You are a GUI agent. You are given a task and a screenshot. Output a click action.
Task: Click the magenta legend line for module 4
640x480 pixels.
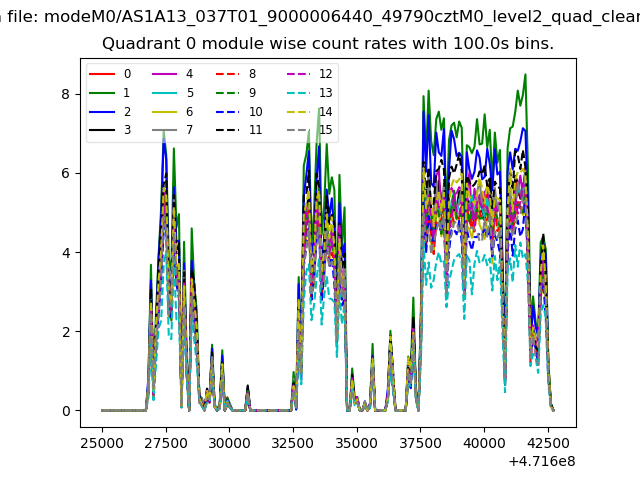pos(164,74)
